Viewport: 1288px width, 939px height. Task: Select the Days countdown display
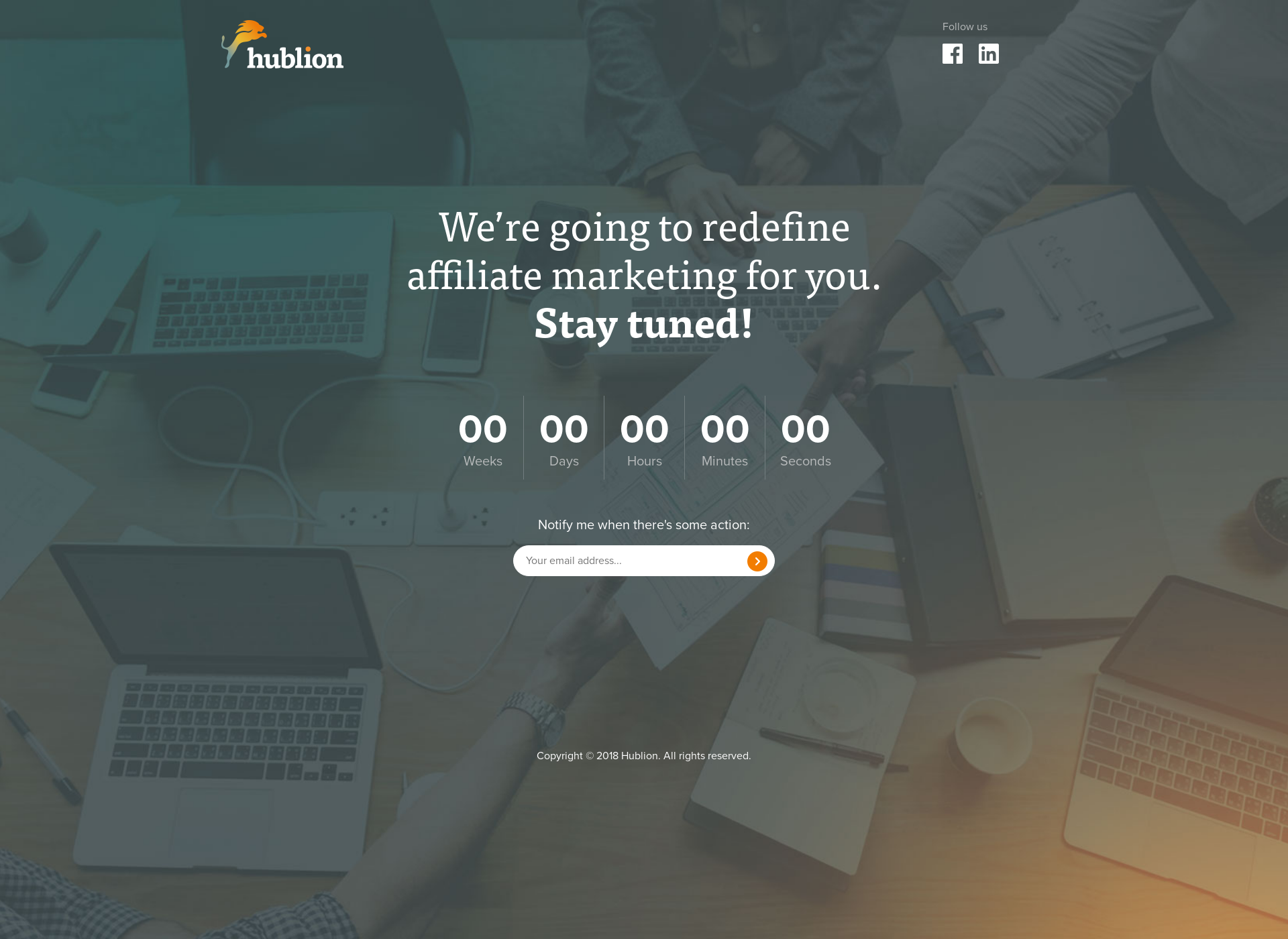(x=562, y=438)
